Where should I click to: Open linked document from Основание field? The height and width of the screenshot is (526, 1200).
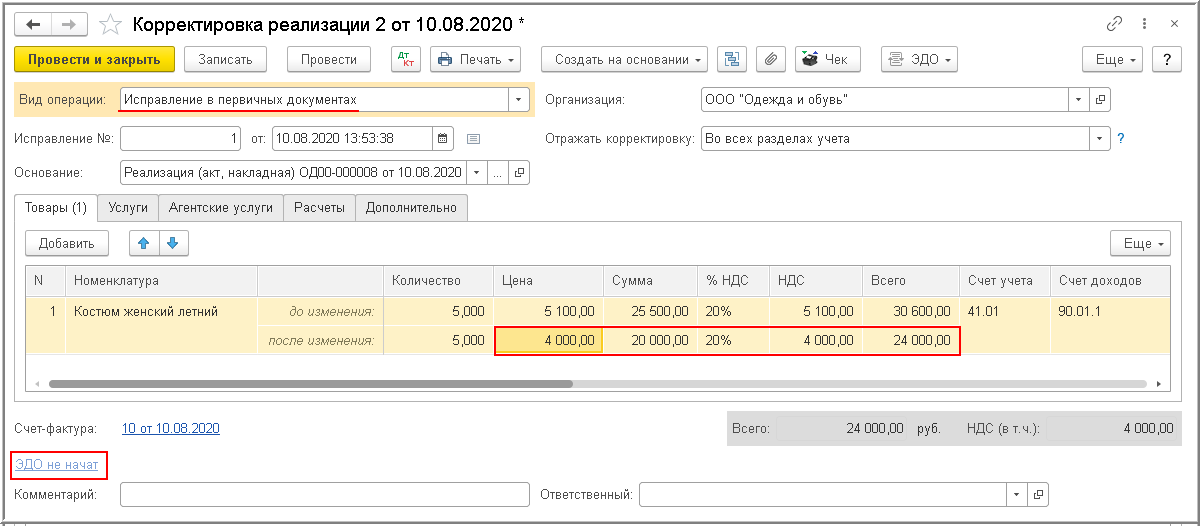point(519,172)
